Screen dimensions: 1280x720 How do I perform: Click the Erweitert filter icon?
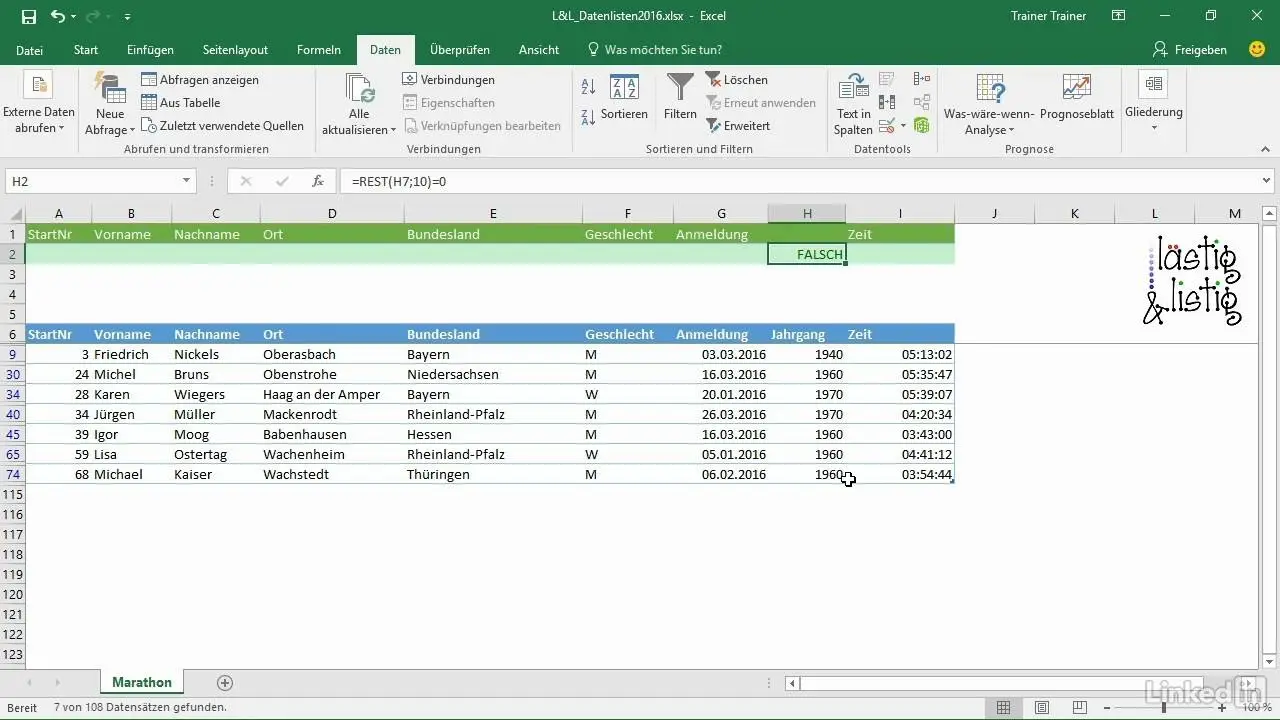(x=740, y=125)
